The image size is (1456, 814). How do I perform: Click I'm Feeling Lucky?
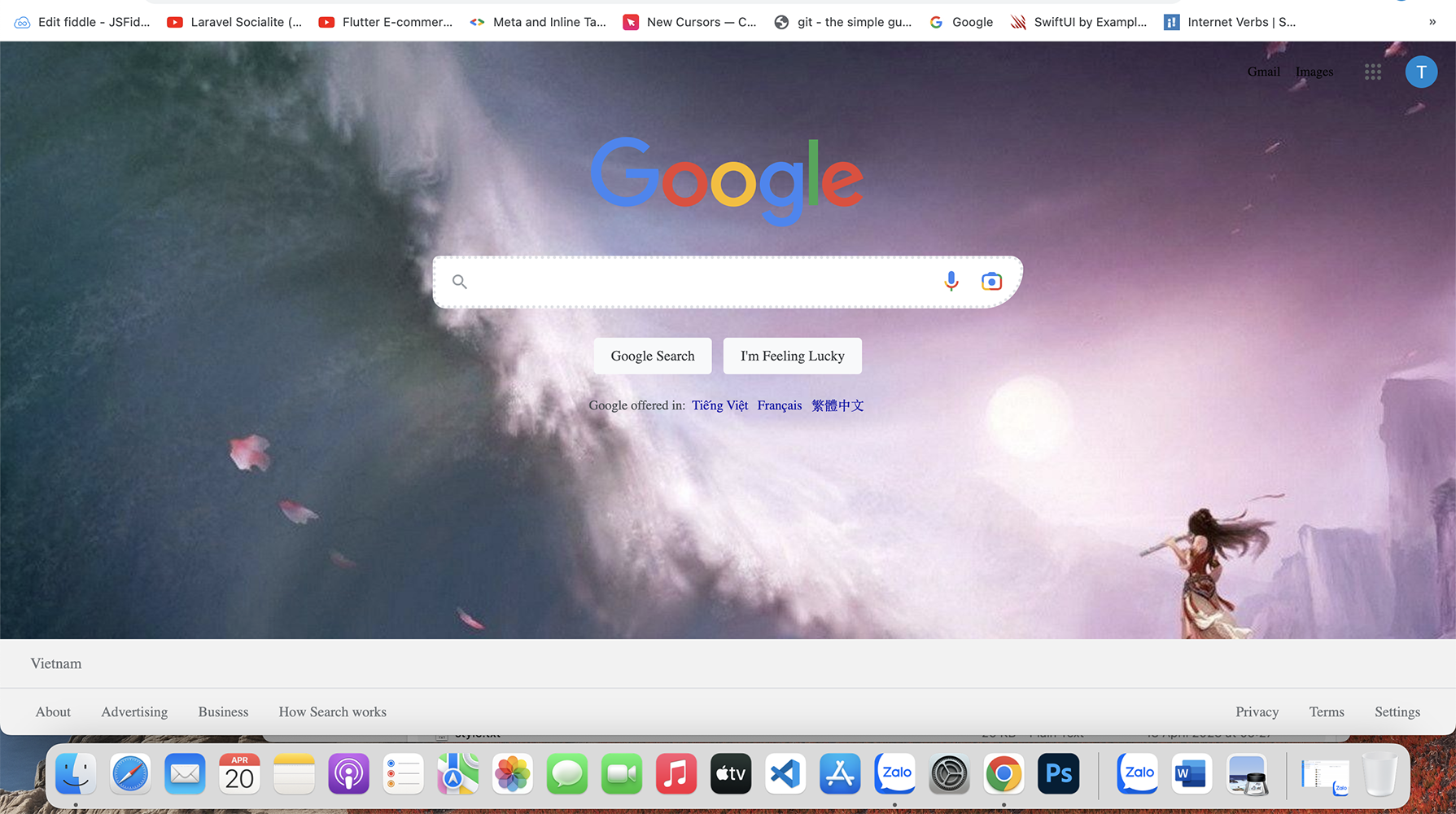pos(792,356)
